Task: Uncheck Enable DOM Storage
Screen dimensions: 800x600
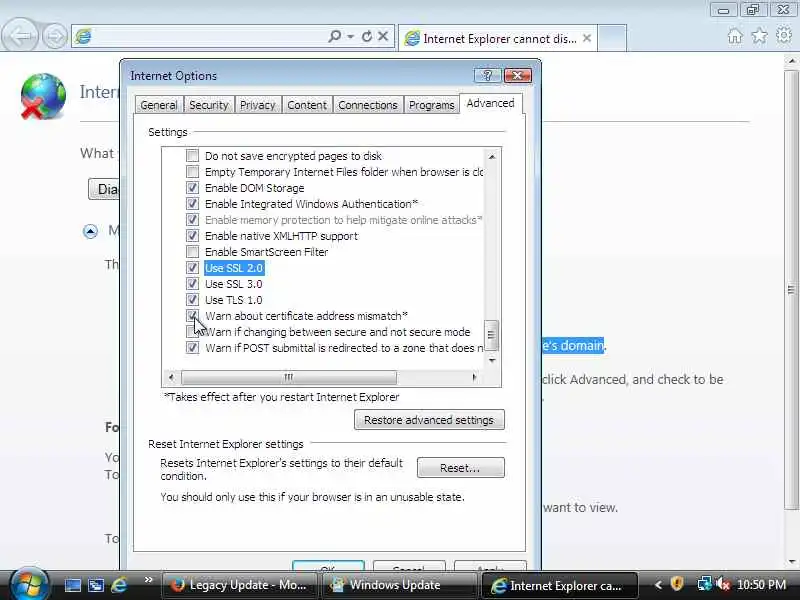Action: coord(192,188)
